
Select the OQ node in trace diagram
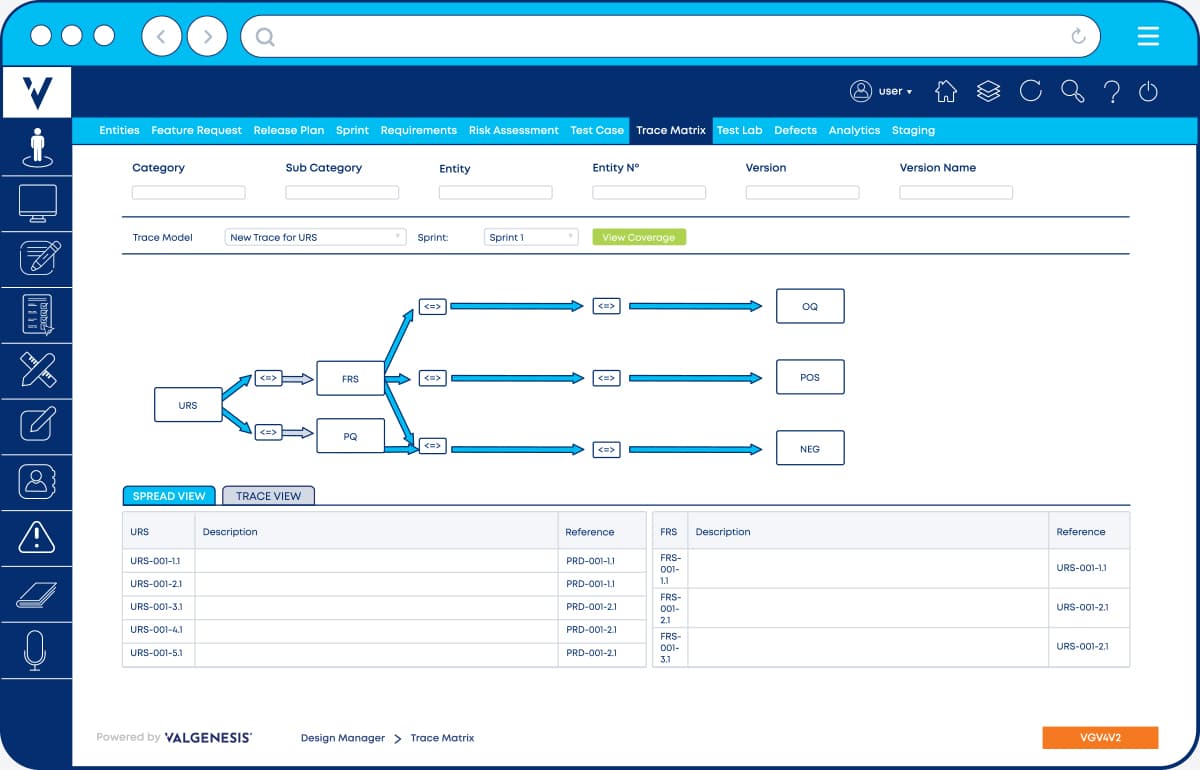click(810, 306)
